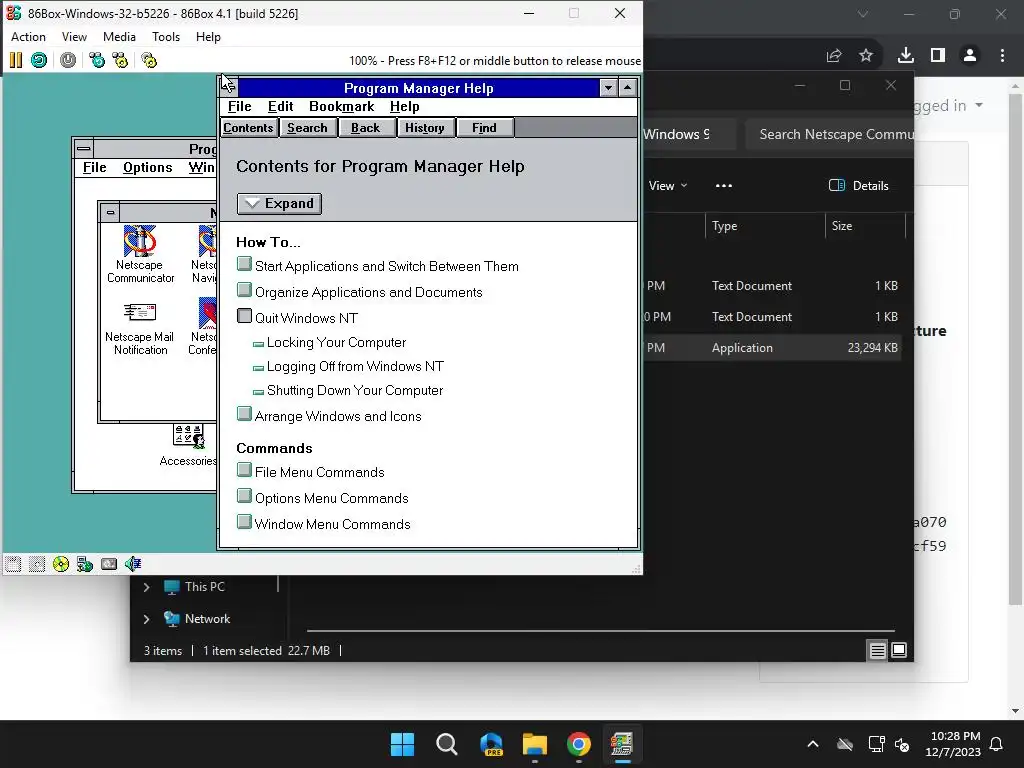Open Explorer See more ellipsis menu
Screen dimensions: 1024x768
[x=724, y=185]
